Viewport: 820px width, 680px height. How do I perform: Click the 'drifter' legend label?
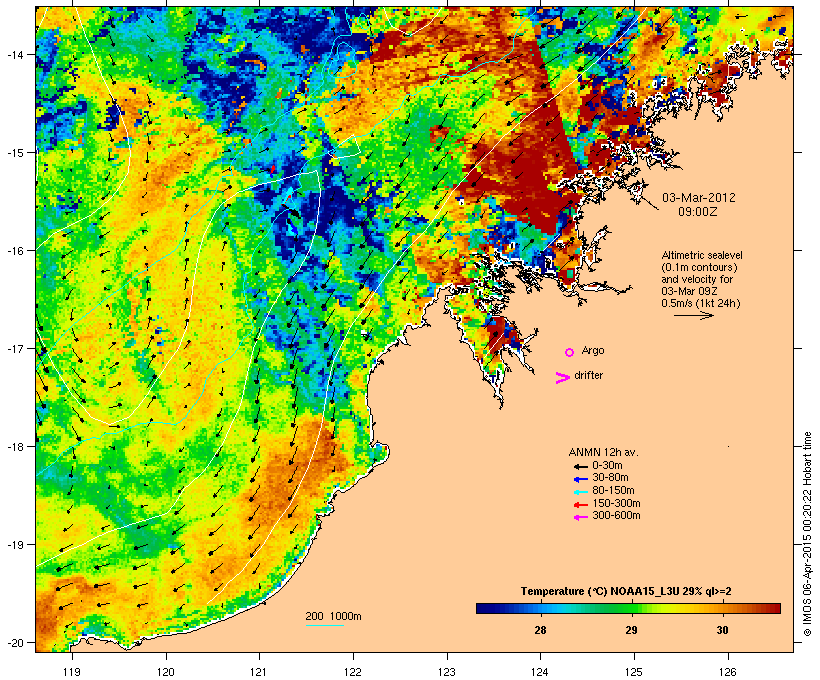pos(588,375)
